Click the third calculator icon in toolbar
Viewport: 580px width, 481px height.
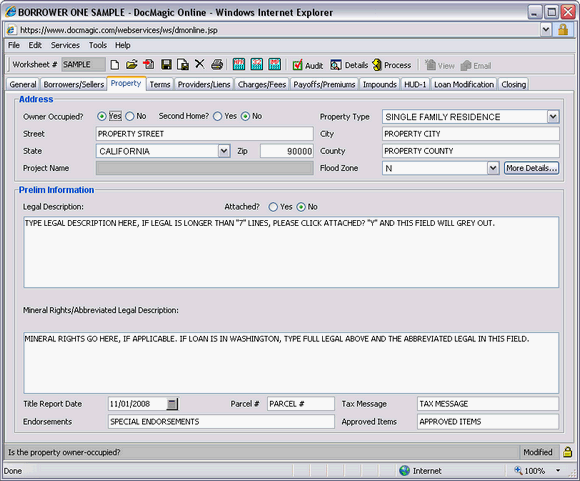pyautogui.click(x=274, y=64)
